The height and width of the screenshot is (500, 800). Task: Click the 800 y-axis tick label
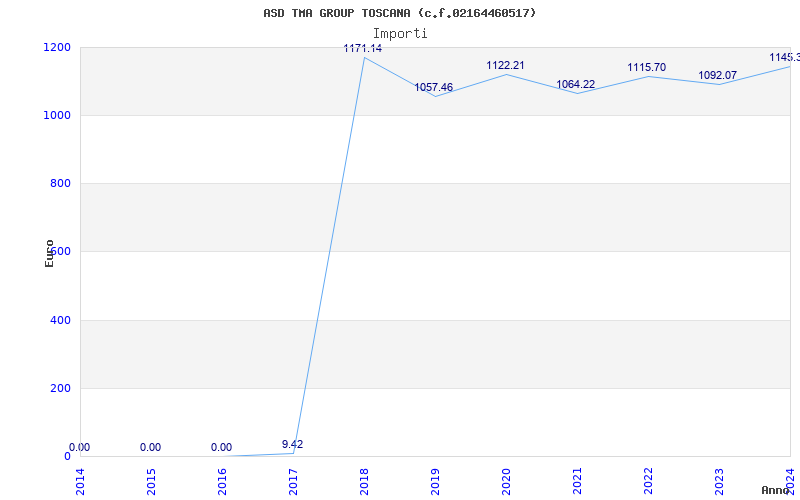pos(61,184)
